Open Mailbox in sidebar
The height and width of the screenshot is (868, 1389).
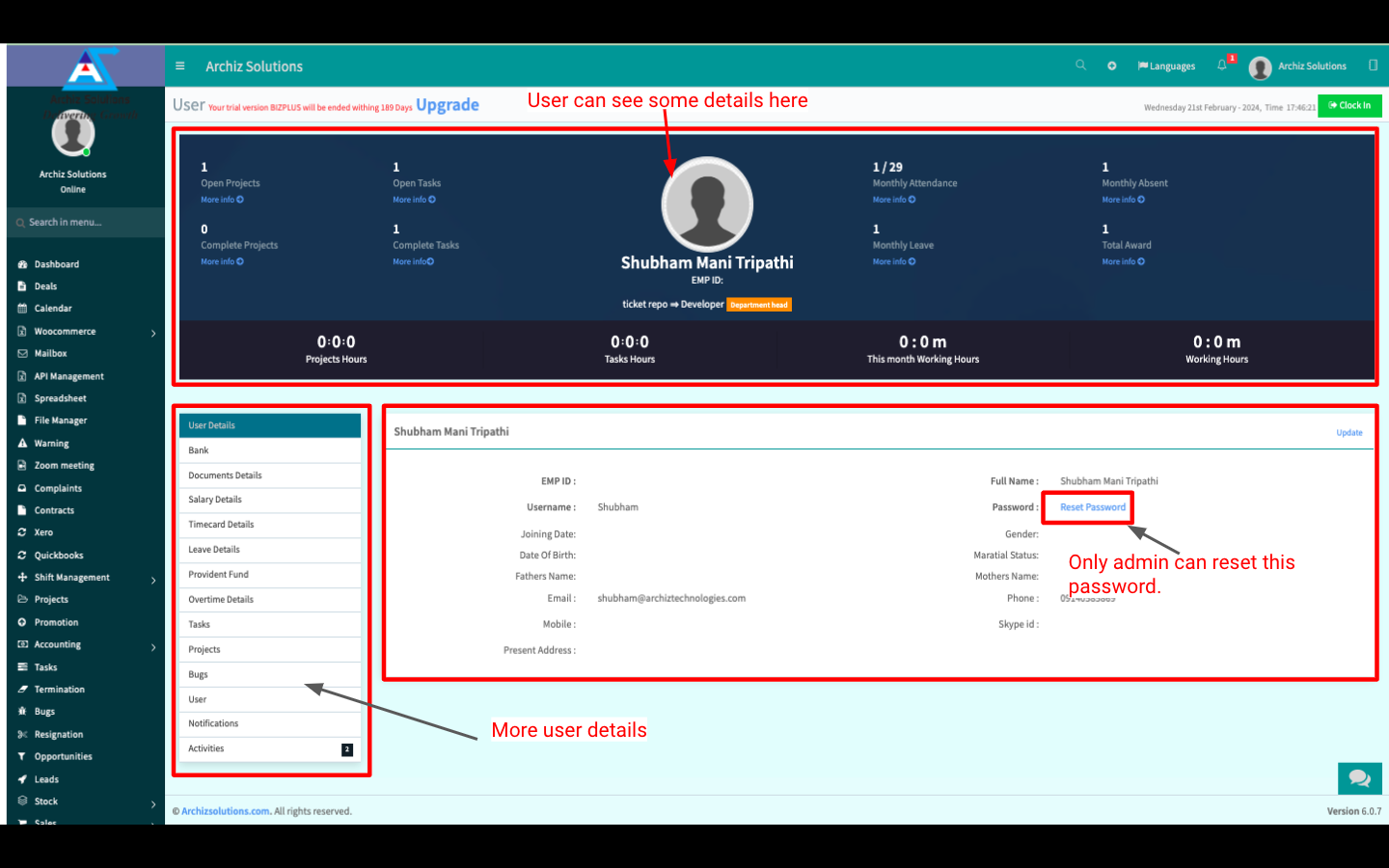point(50,354)
